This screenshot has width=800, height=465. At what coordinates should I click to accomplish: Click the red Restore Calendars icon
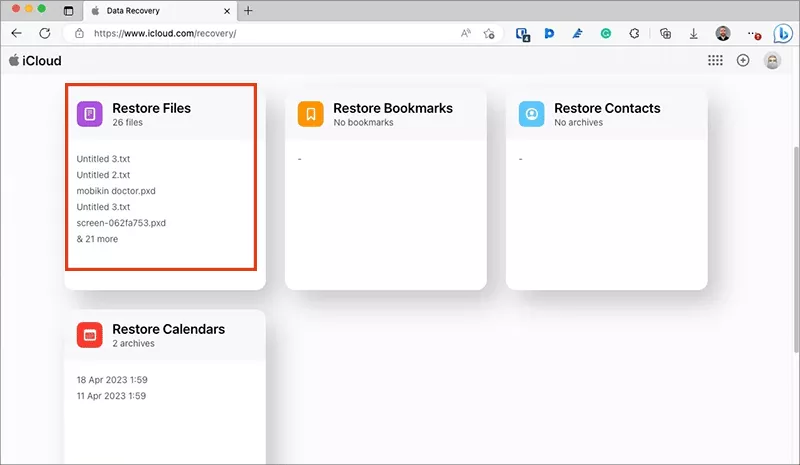click(x=90, y=335)
